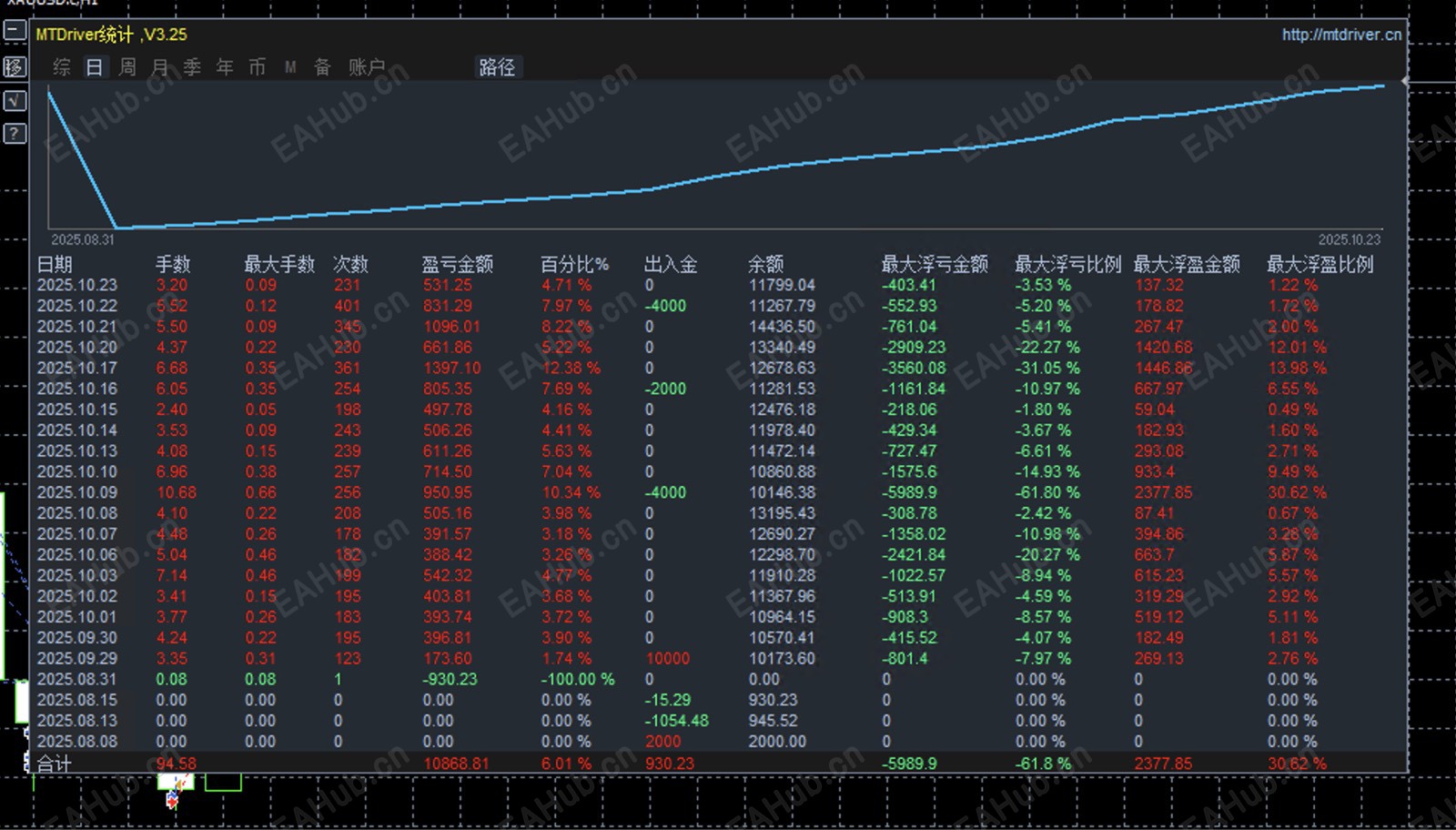
Task: Open the http://mtdriver.cn link
Action: [1341, 34]
